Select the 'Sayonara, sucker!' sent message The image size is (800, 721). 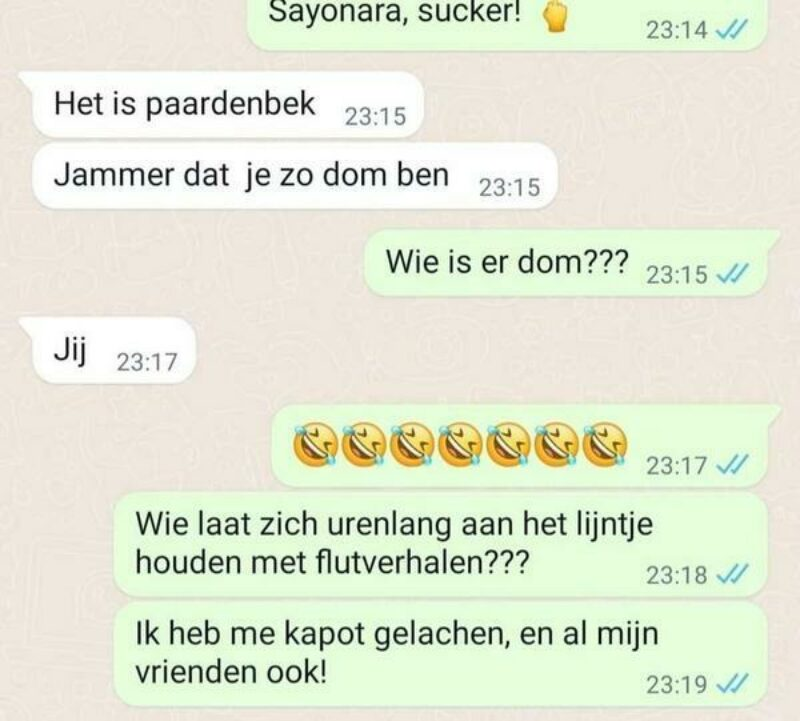pos(508,23)
